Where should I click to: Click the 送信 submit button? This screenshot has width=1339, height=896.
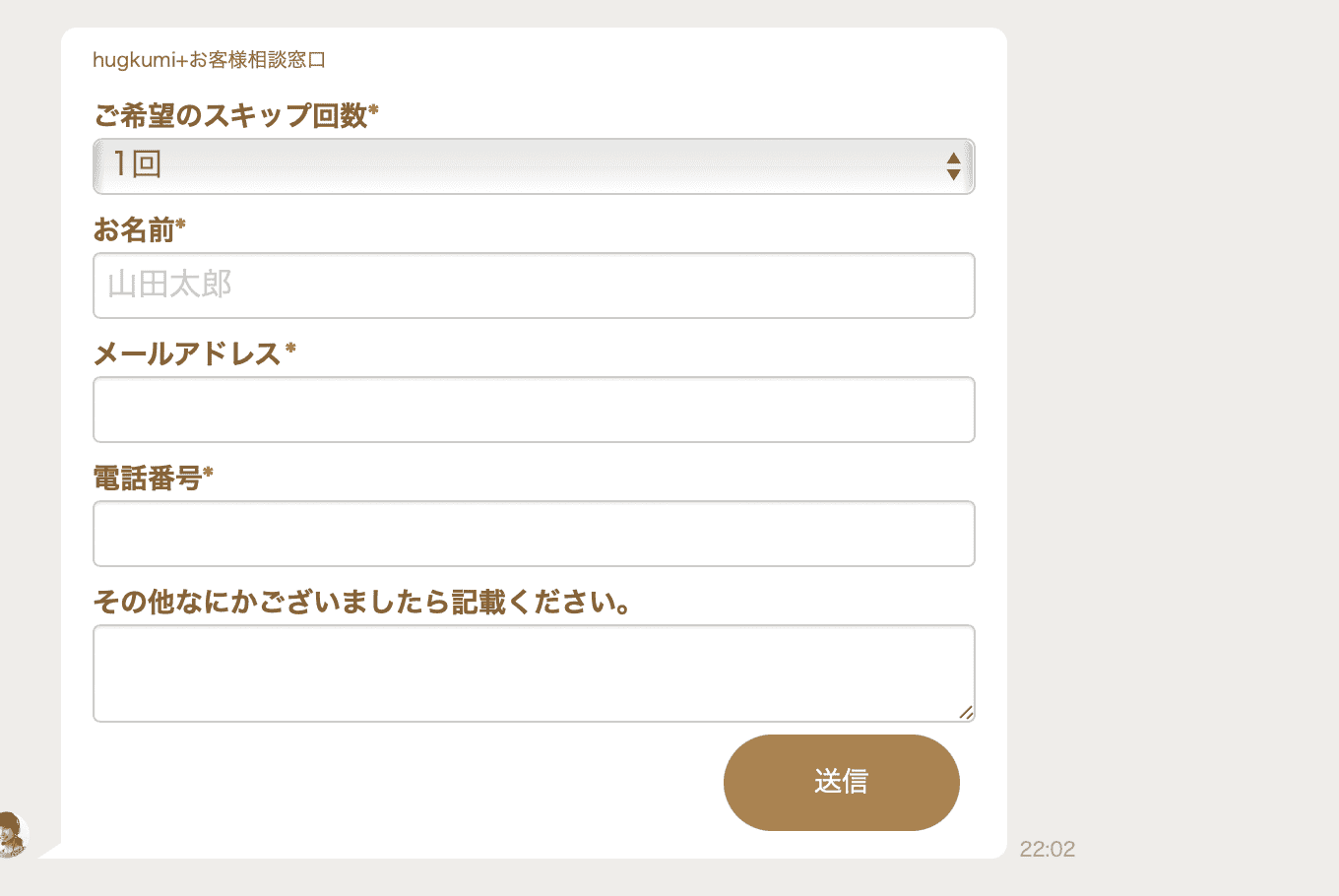(x=842, y=783)
